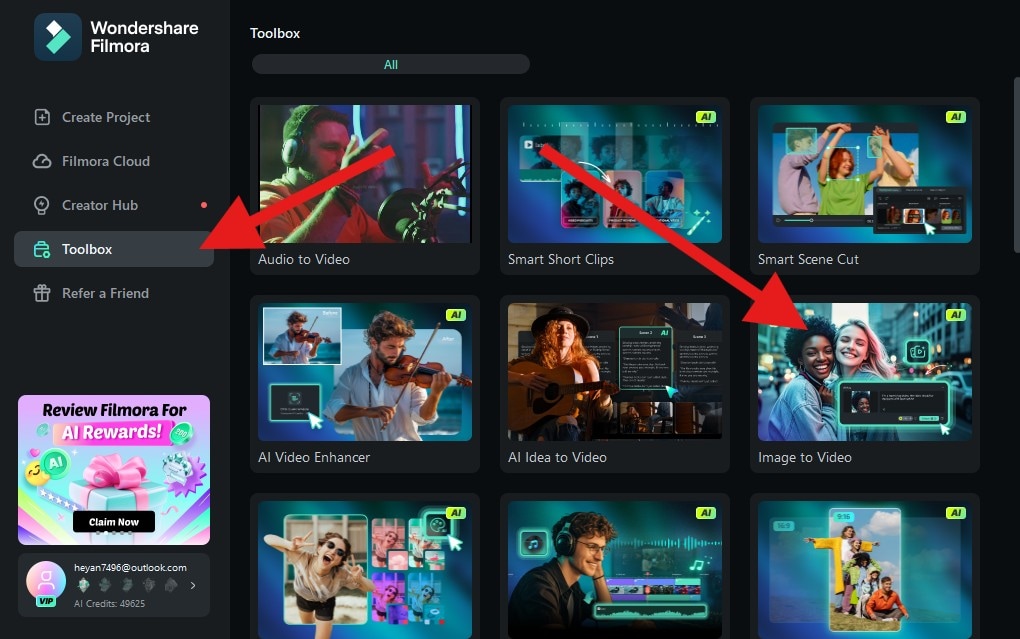Launch the AI Idea to Video thumbnail
The width and height of the screenshot is (1020, 639).
(x=615, y=372)
